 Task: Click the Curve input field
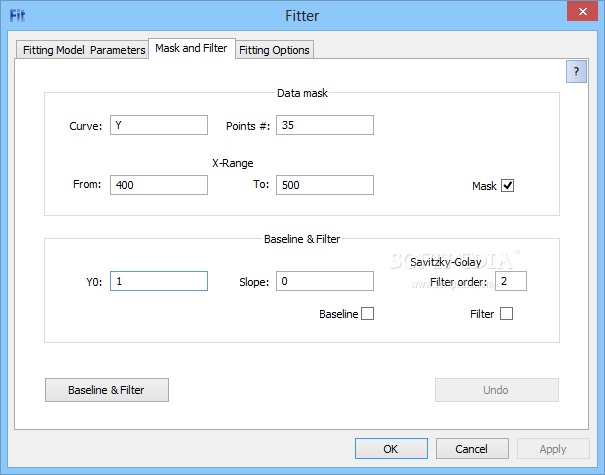coord(159,125)
